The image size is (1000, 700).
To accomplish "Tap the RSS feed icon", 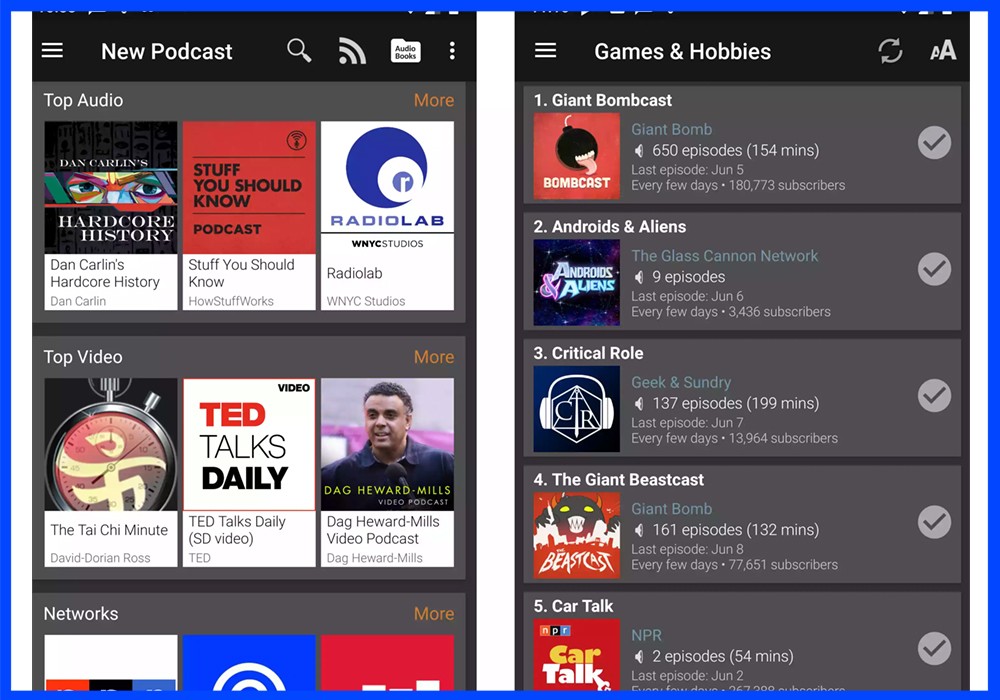I will 352,51.
